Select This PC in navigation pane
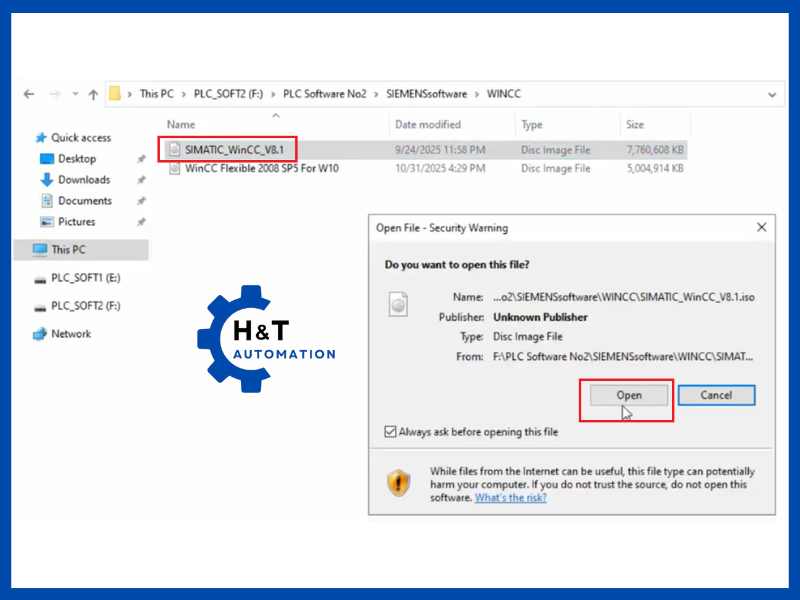 coord(68,250)
